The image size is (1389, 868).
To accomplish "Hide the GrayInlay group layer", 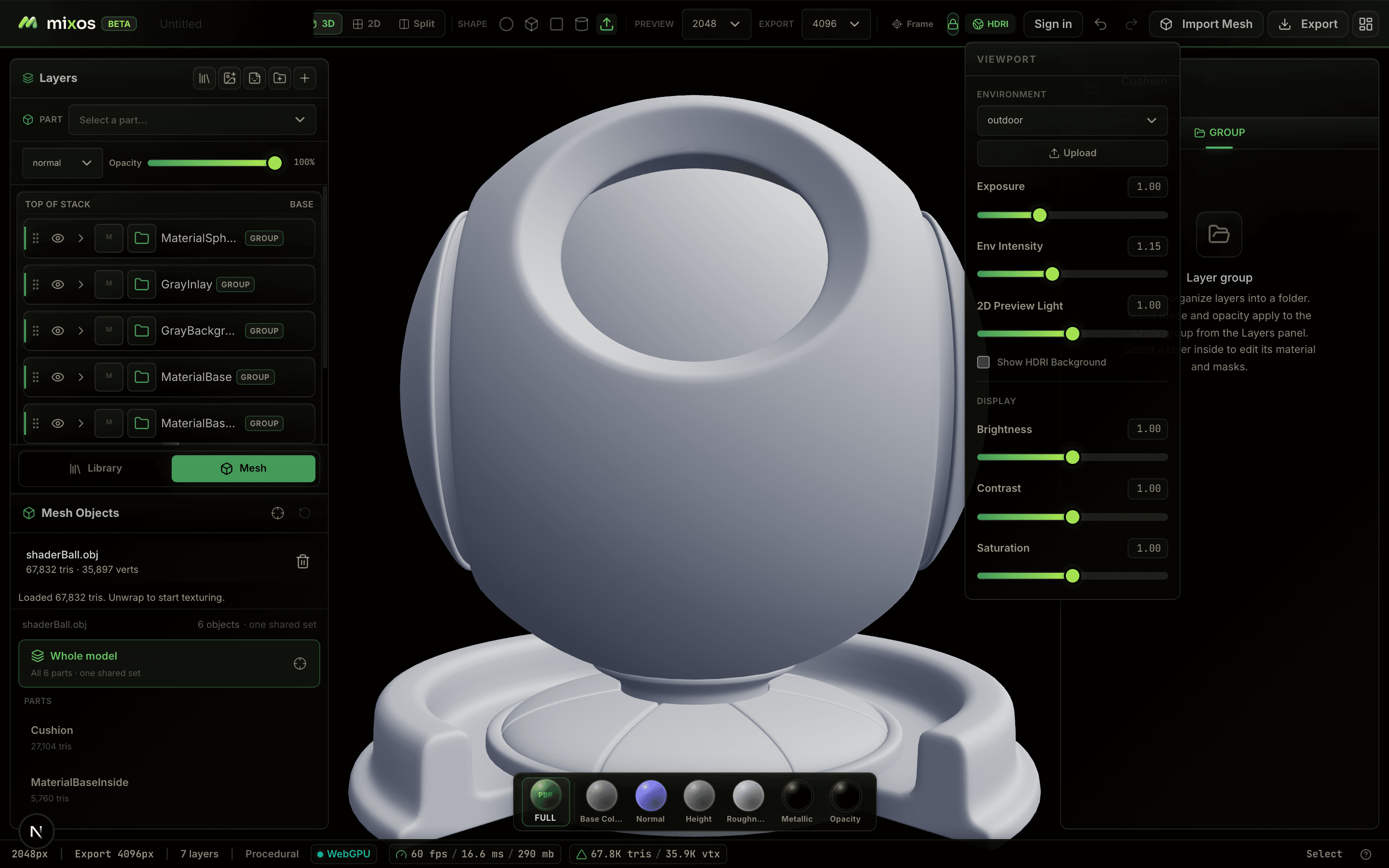I will click(x=58, y=285).
